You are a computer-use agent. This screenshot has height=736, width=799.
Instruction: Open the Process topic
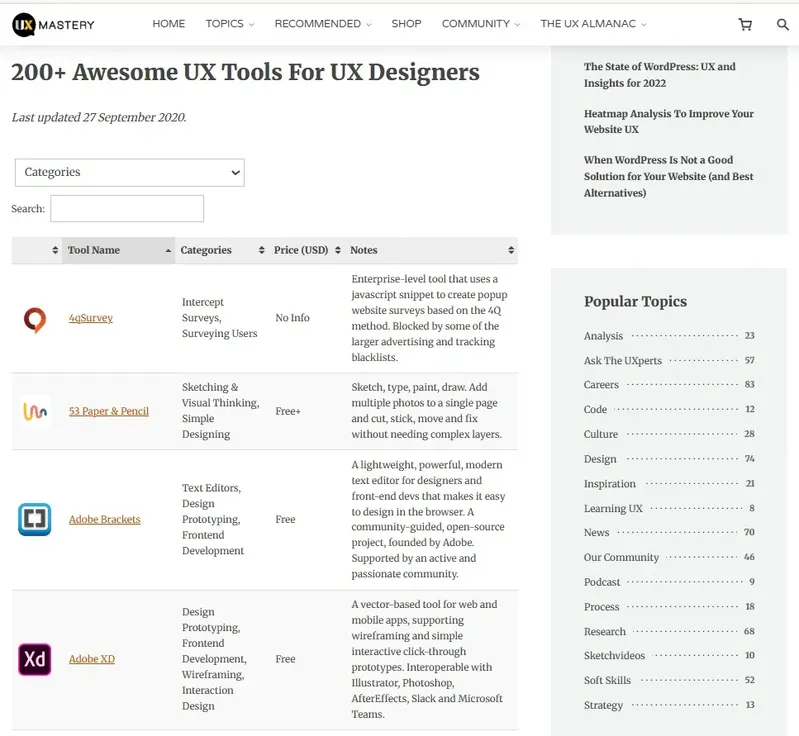click(x=601, y=607)
